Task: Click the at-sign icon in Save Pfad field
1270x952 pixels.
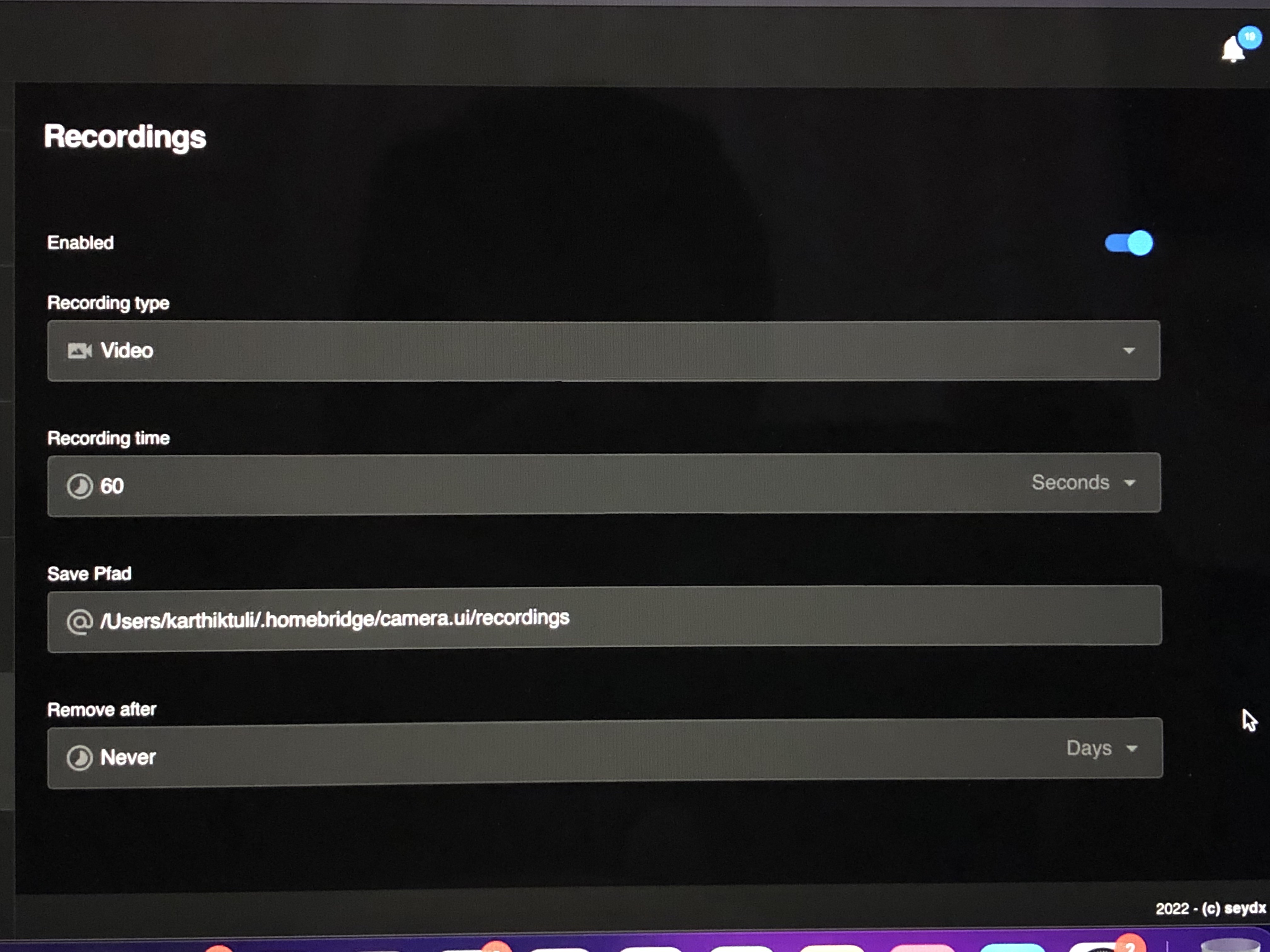Action: coord(79,621)
